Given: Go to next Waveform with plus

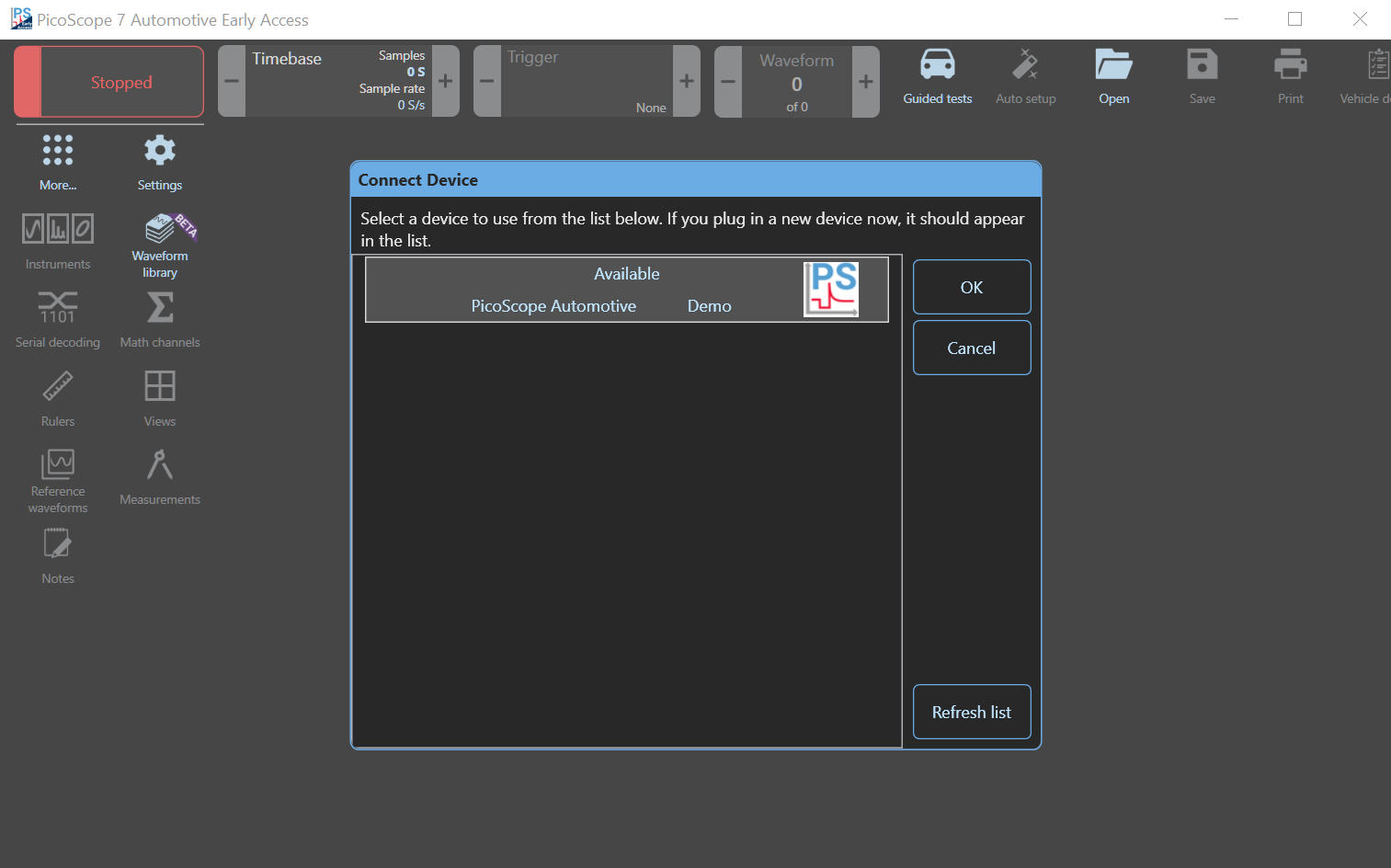Looking at the screenshot, I should tap(866, 81).
